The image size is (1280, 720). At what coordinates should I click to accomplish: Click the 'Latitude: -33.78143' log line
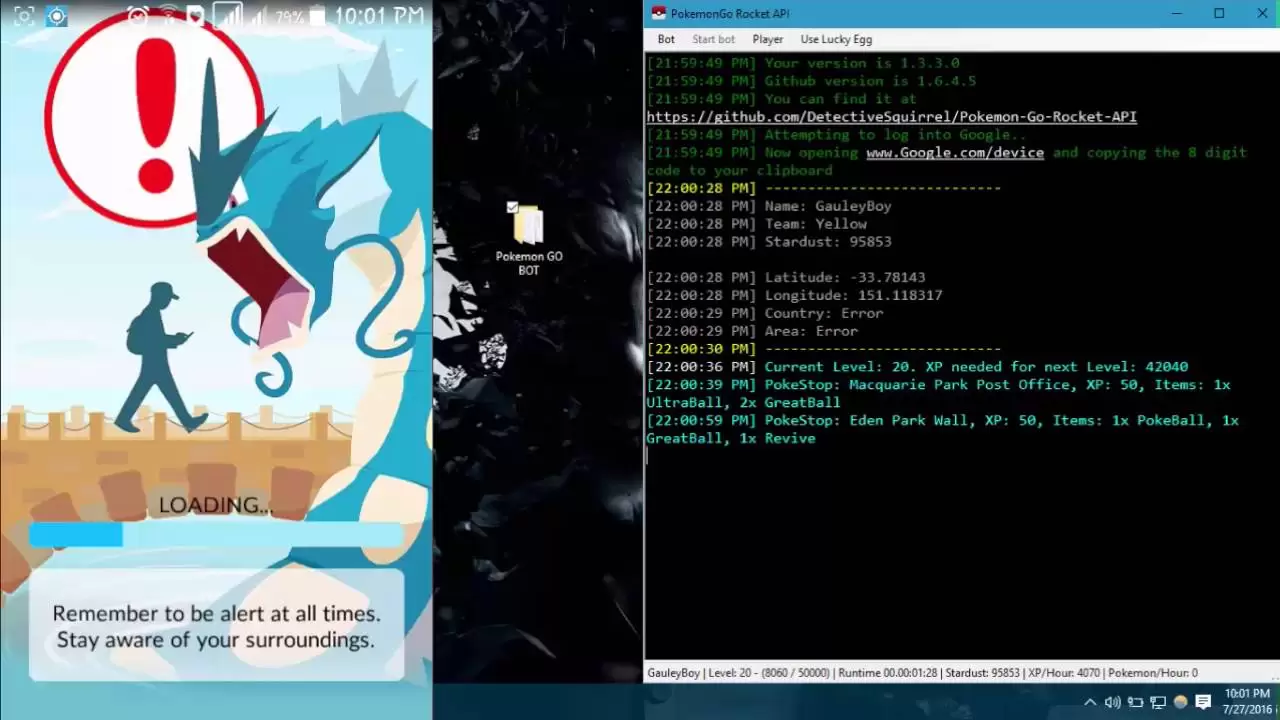coord(786,278)
